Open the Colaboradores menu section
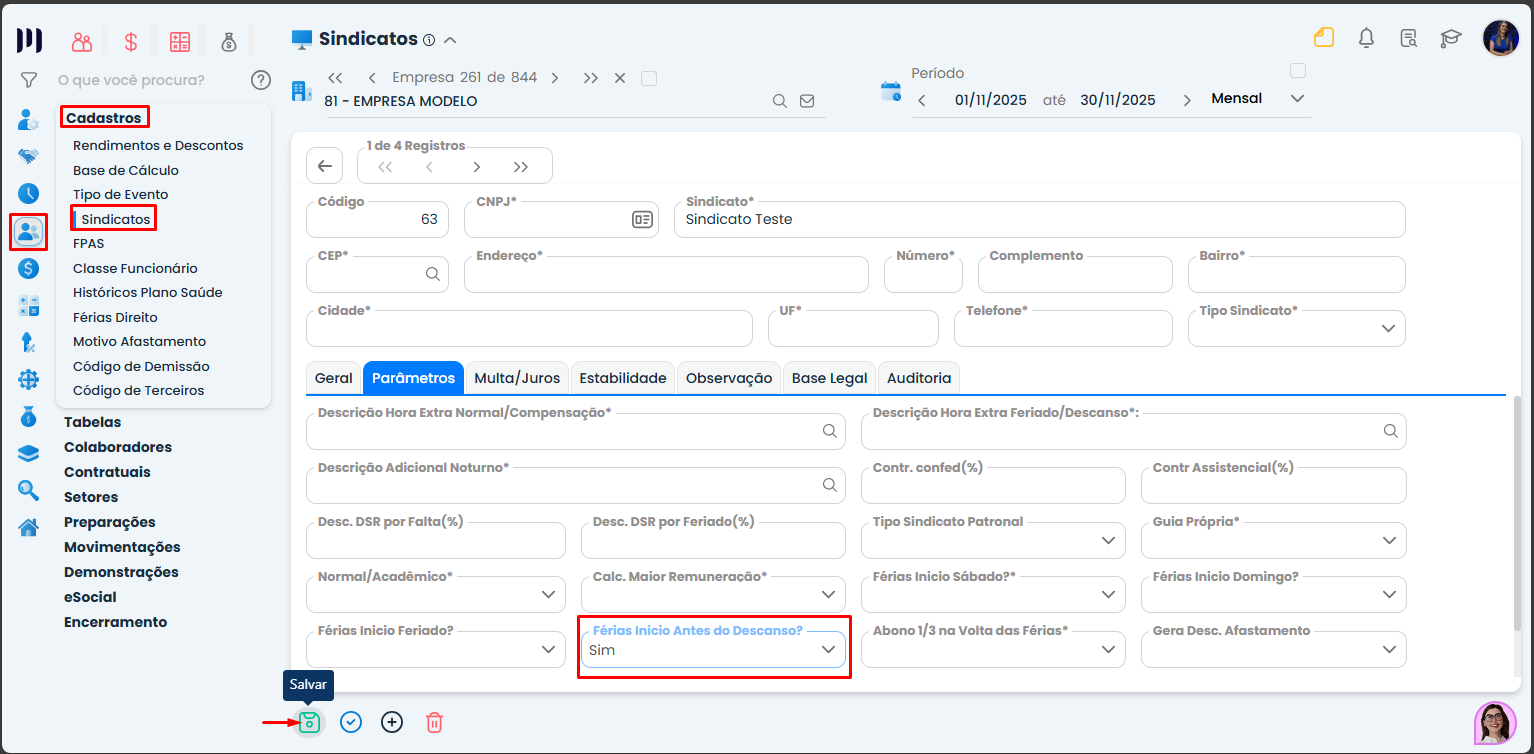Viewport: 1534px width, 754px height. tap(118, 447)
